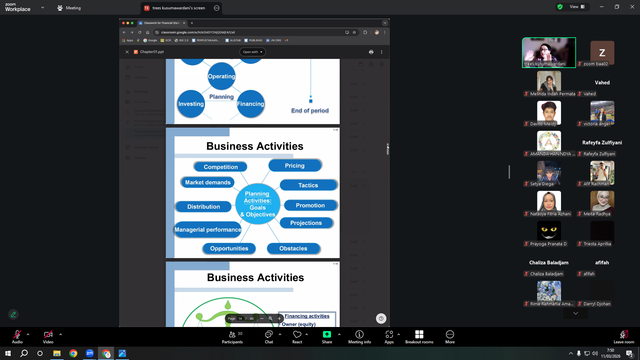Viewport: 640px width, 360px height.
Task: Click the browser Reload icon
Action: tap(140, 32)
